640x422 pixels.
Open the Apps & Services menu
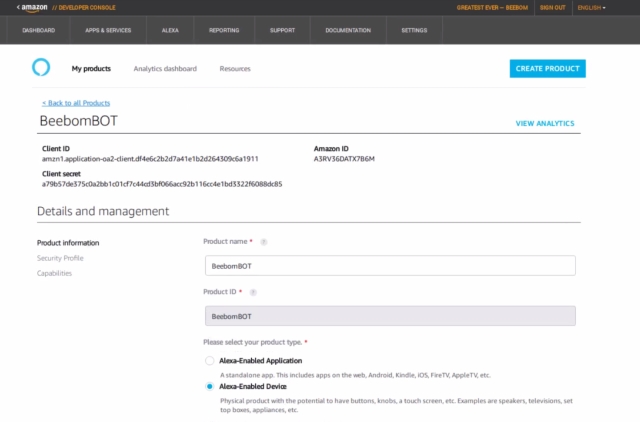pyautogui.click(x=108, y=30)
